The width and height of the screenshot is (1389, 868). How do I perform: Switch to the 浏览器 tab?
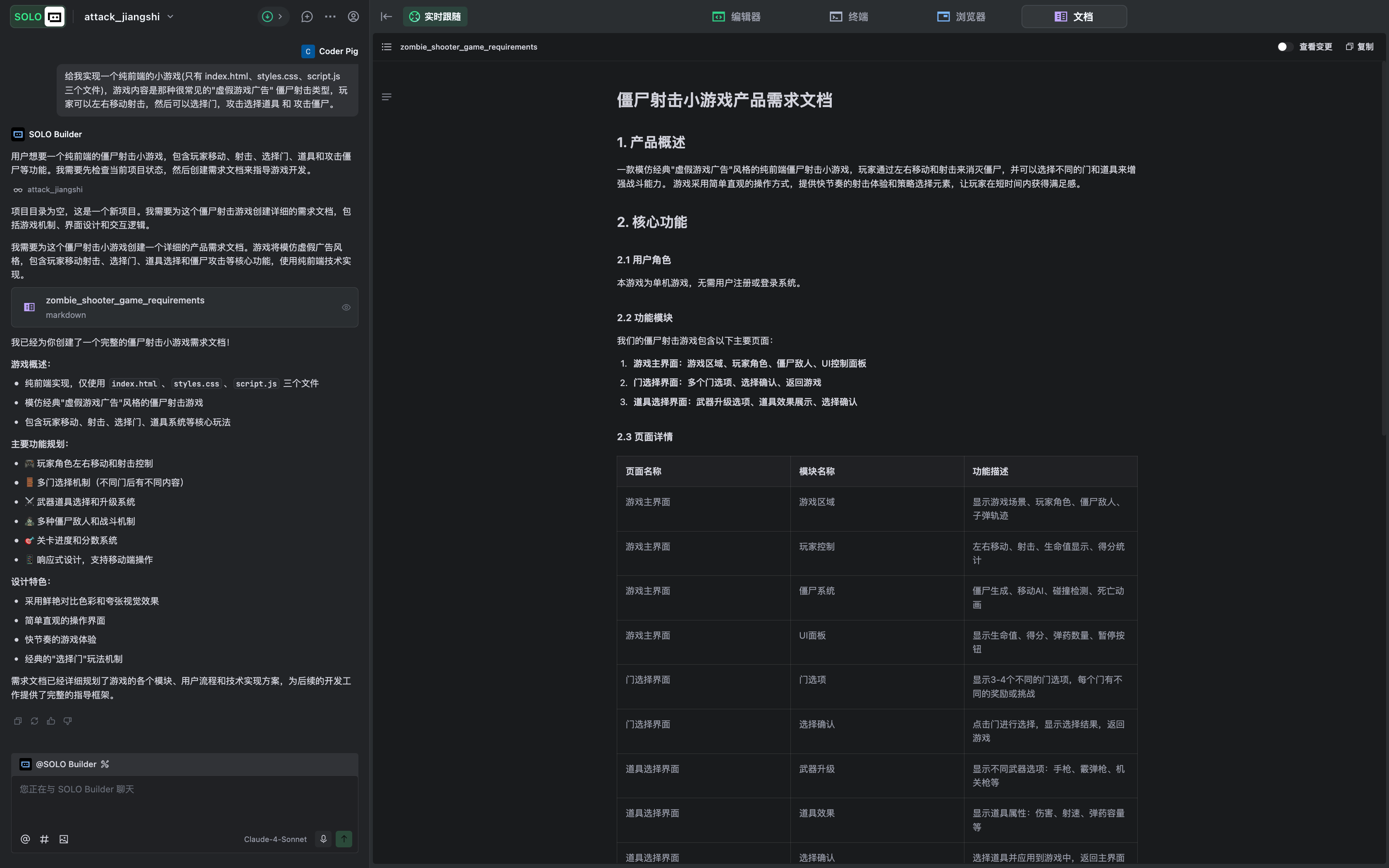(962, 17)
